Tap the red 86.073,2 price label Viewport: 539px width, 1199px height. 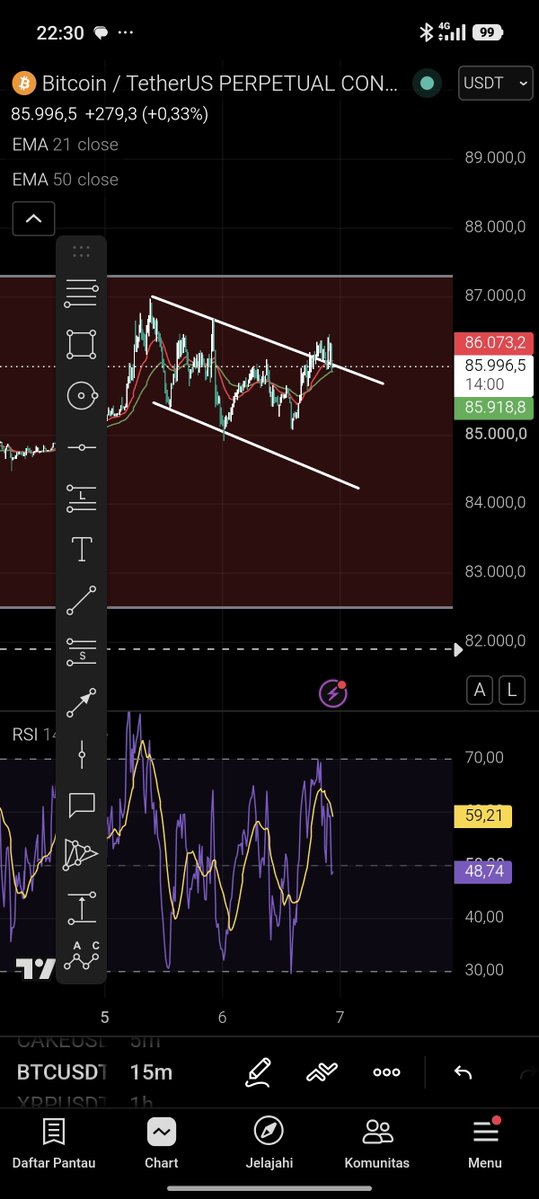[494, 342]
